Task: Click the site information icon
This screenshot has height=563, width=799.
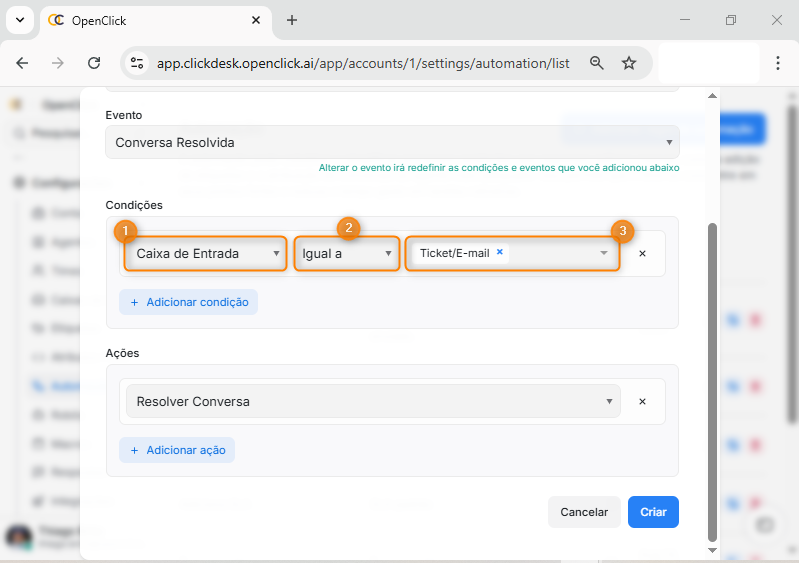Action: point(138,63)
